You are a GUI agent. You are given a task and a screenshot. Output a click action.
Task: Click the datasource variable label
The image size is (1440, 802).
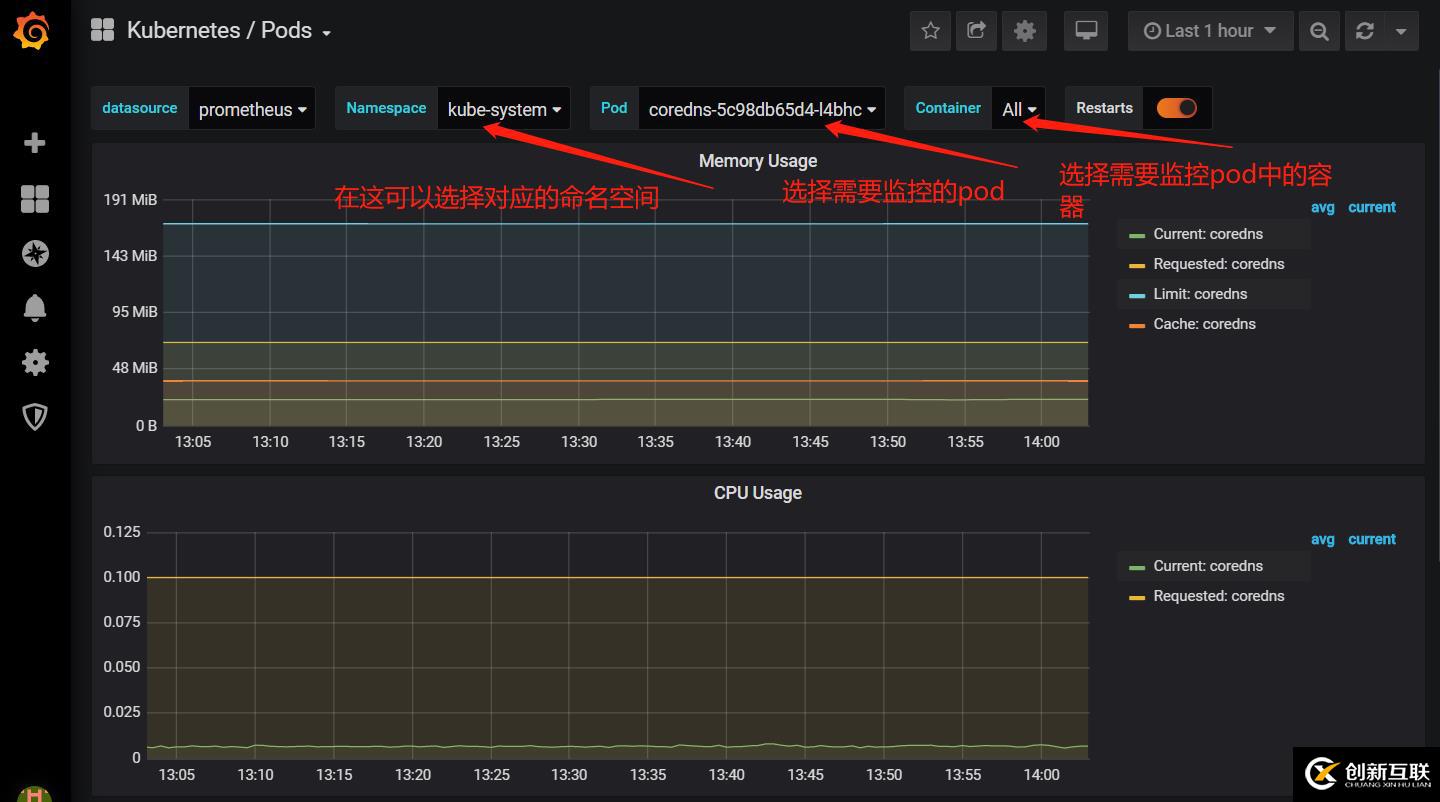tap(140, 108)
